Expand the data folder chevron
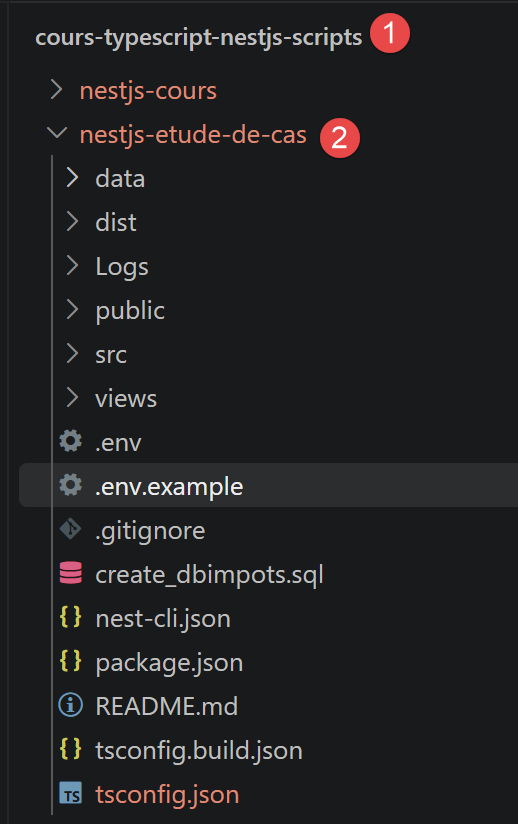The width and height of the screenshot is (518, 824). 72,178
